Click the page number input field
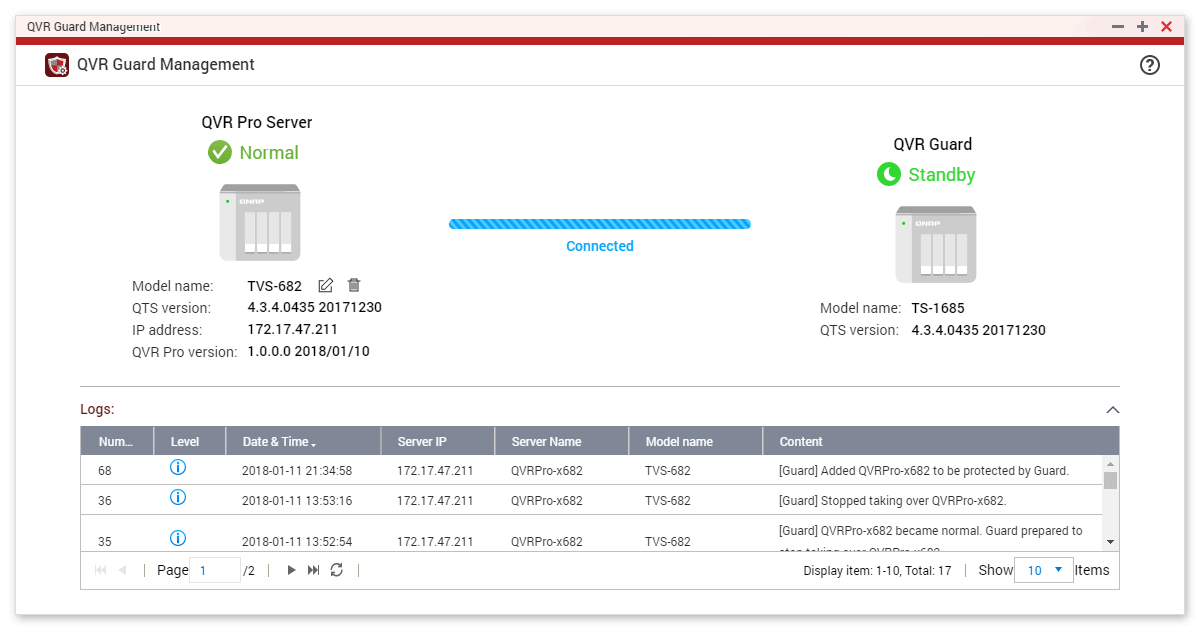 pyautogui.click(x=215, y=570)
